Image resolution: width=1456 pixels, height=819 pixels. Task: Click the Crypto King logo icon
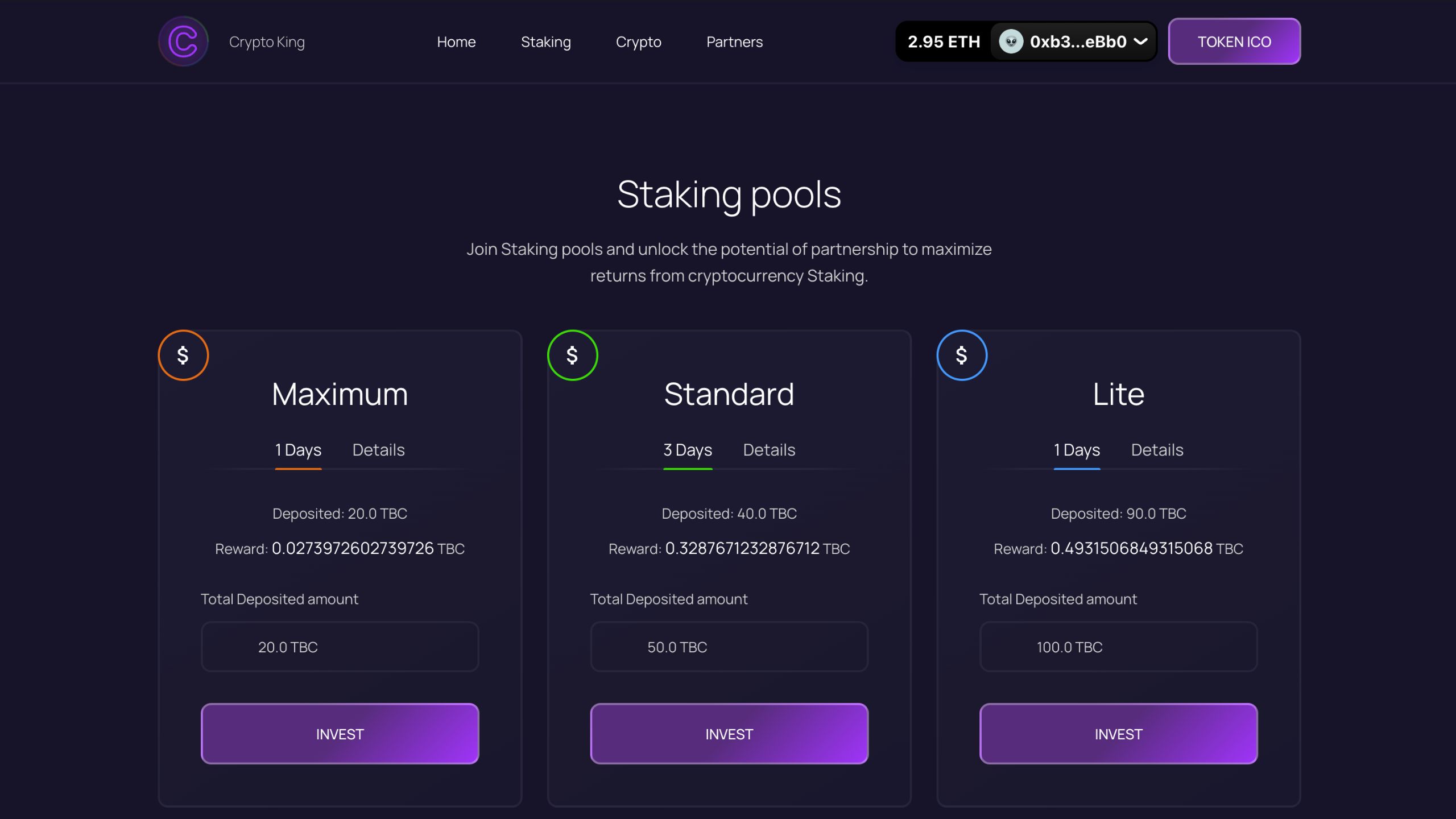(x=183, y=41)
